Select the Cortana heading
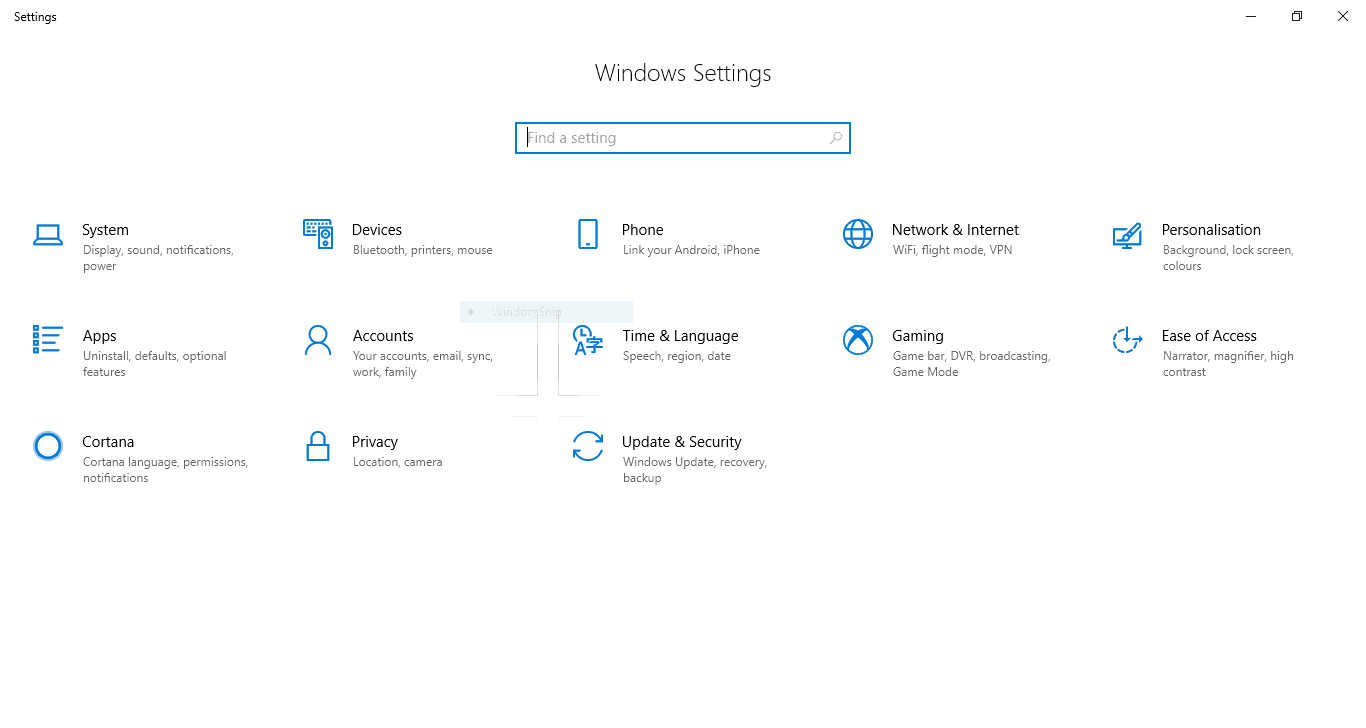 [x=108, y=442]
